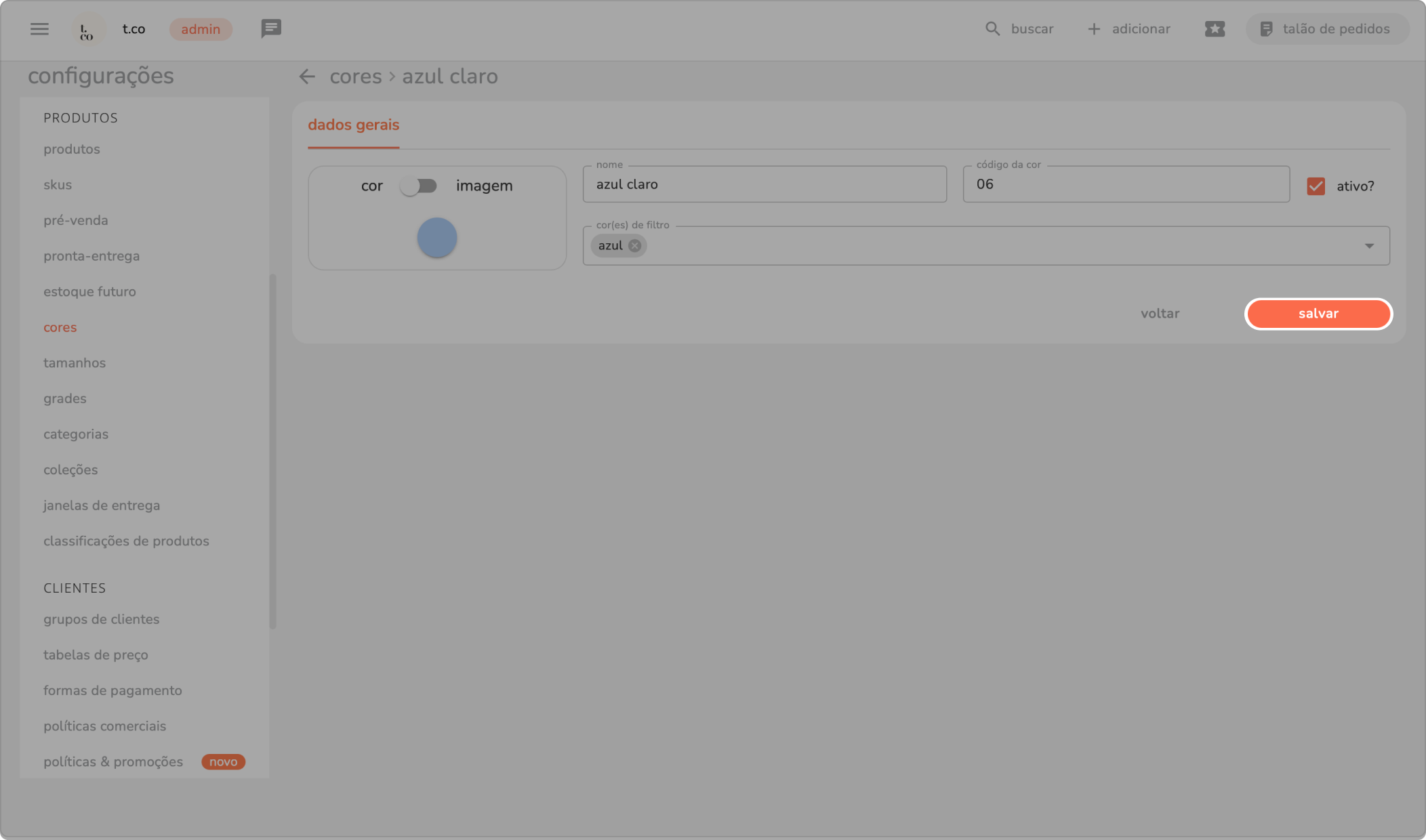Open the star ticket icon
1426x840 pixels.
[x=1215, y=28]
